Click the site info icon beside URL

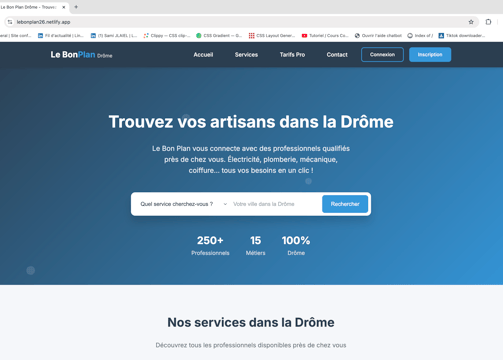click(x=10, y=22)
